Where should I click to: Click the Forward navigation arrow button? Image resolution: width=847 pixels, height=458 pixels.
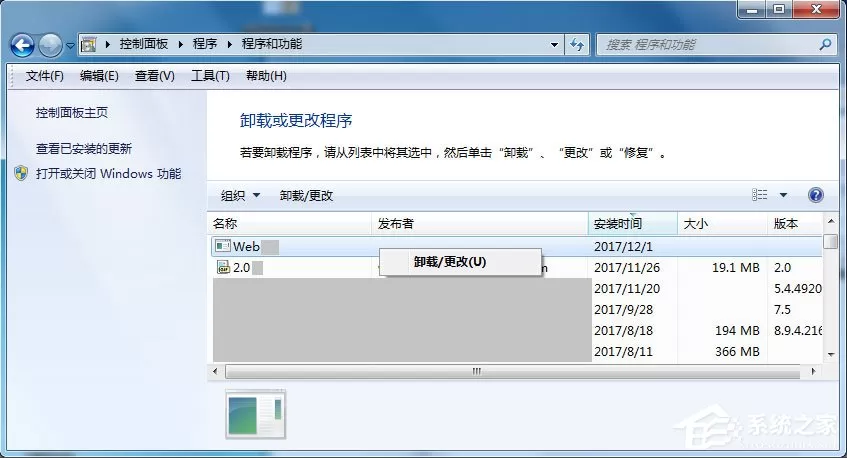click(50, 45)
